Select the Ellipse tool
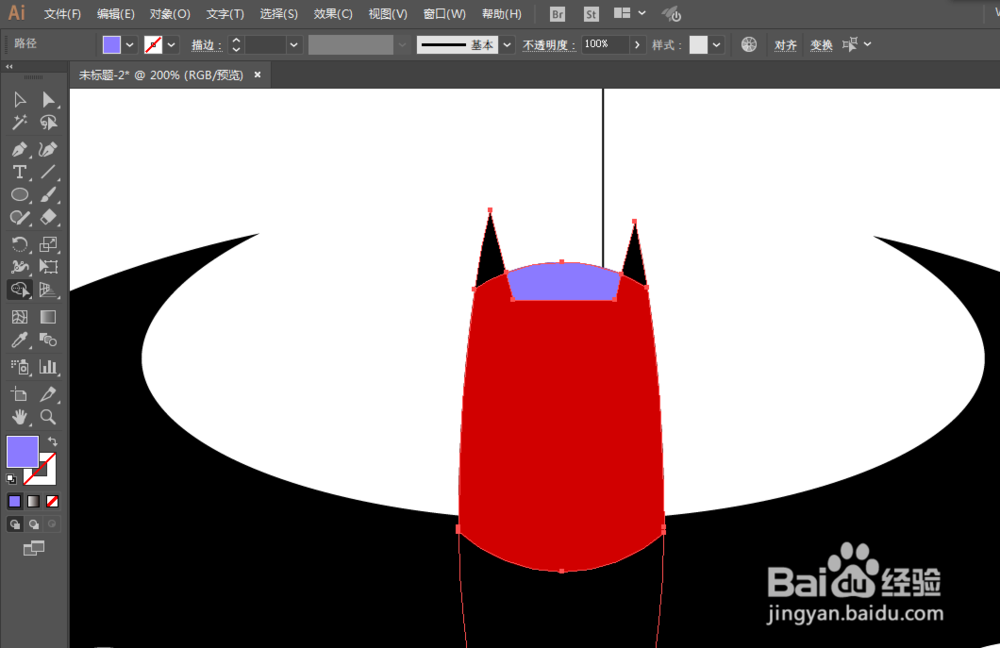Viewport: 1000px width, 648px height. (x=19, y=195)
